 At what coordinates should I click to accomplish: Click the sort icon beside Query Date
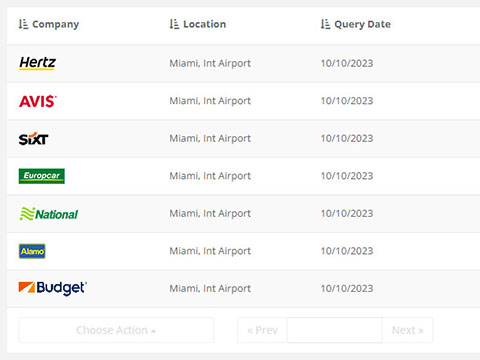tap(325, 24)
